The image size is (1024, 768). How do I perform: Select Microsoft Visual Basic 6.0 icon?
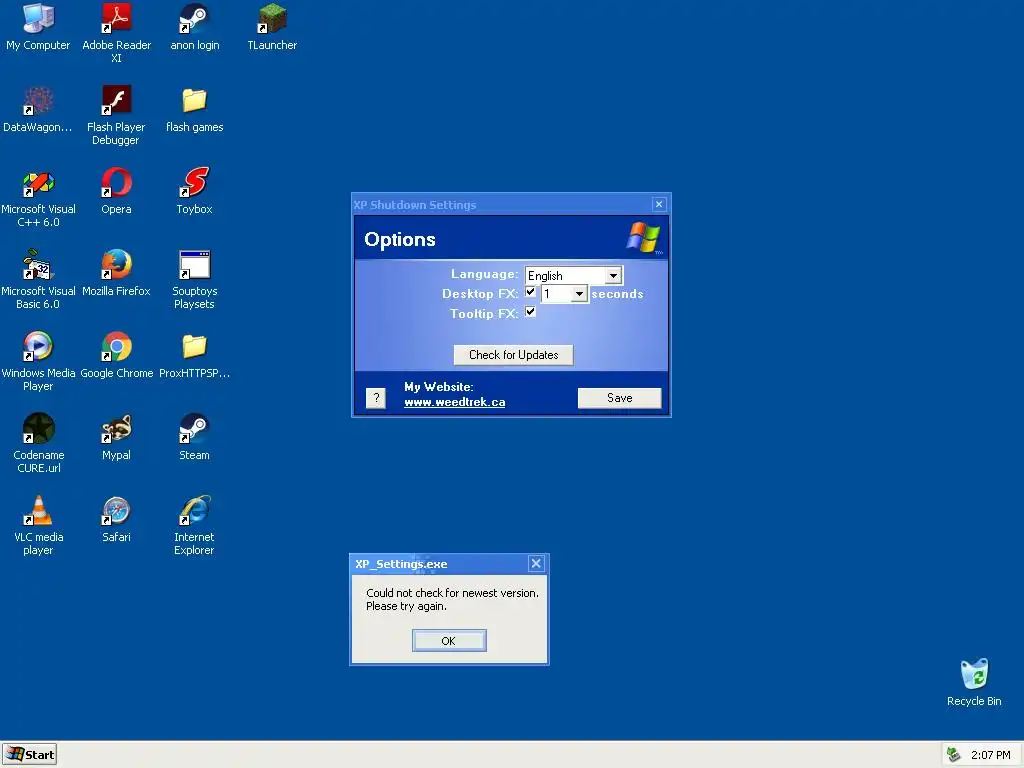(38, 279)
